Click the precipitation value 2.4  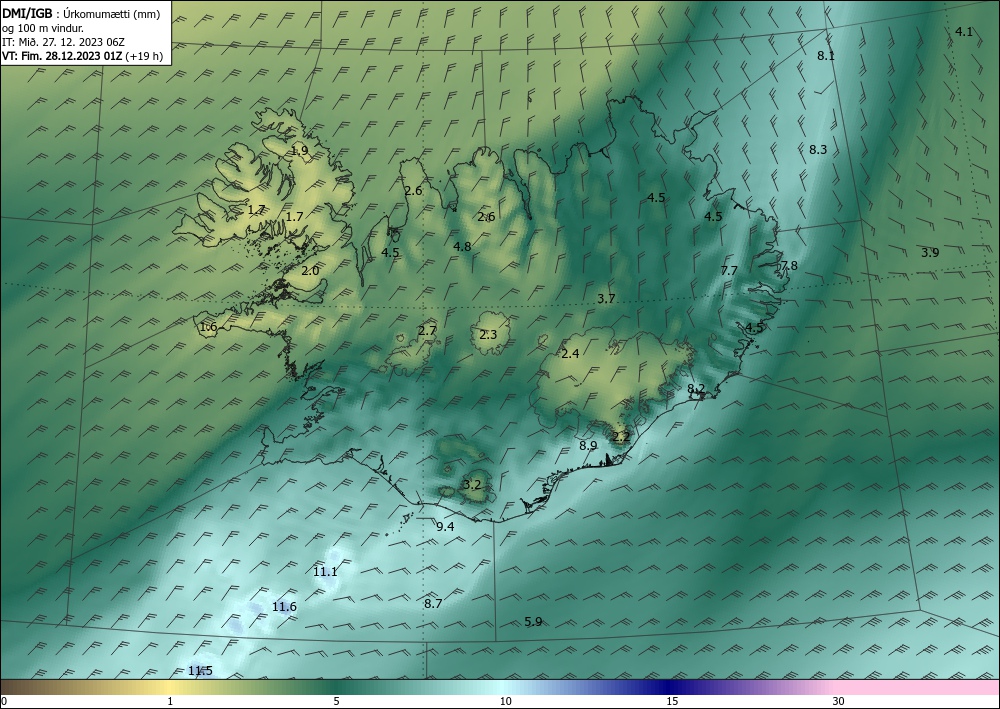click(x=570, y=354)
